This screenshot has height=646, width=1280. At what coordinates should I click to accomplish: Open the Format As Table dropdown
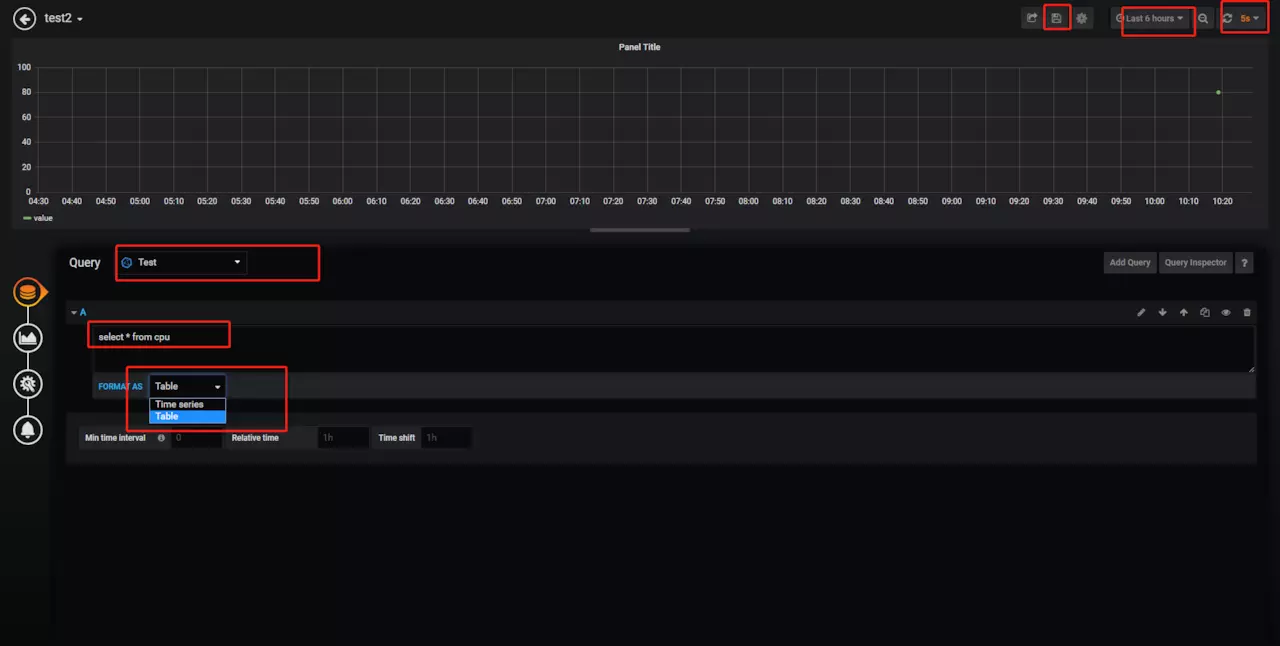pos(188,386)
